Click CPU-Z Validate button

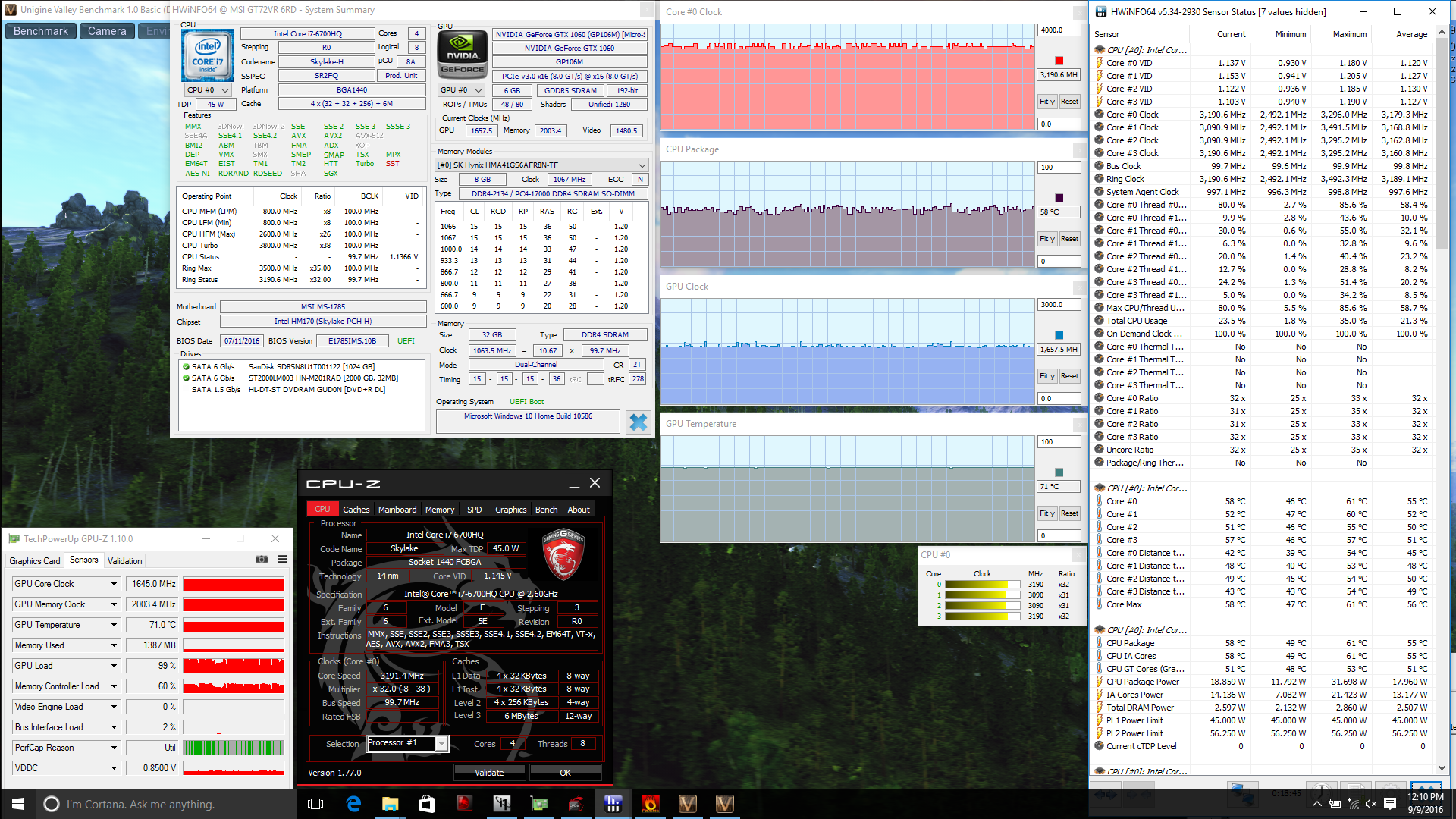tap(489, 773)
